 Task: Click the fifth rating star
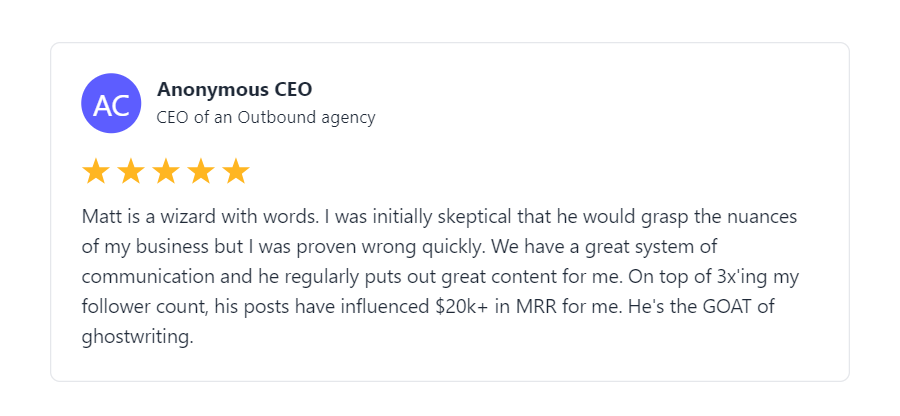[236, 171]
